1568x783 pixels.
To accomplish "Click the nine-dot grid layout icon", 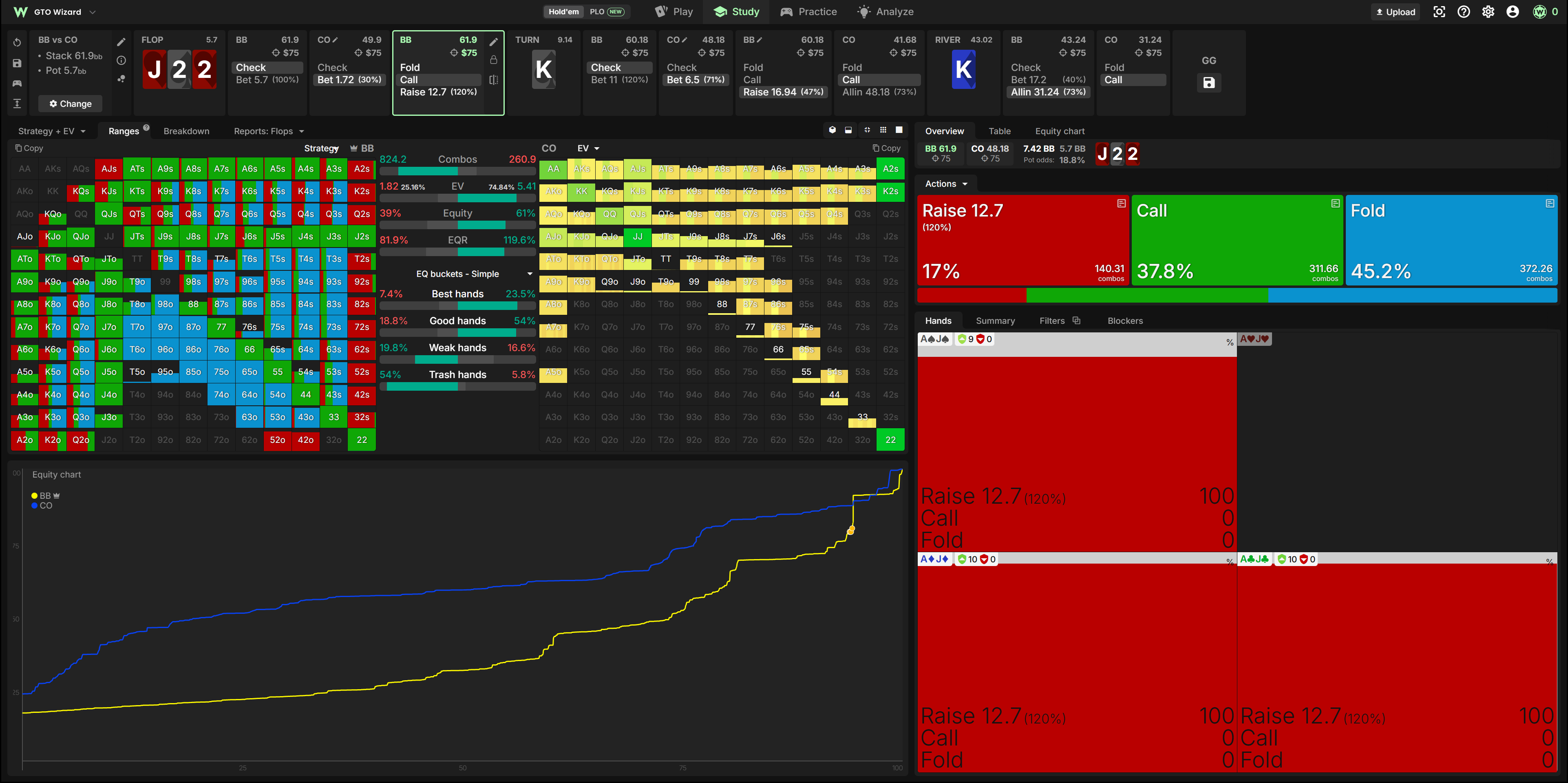I will [883, 130].
